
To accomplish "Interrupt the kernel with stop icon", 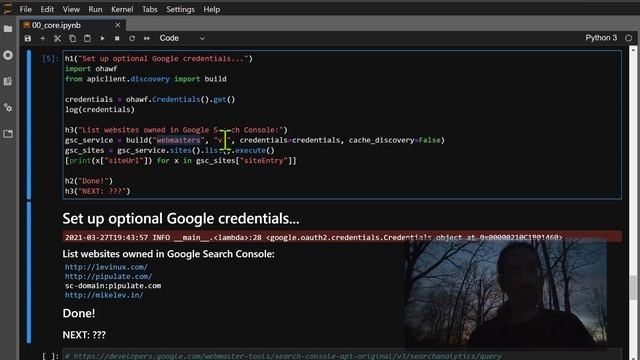I will pyautogui.click(x=117, y=38).
